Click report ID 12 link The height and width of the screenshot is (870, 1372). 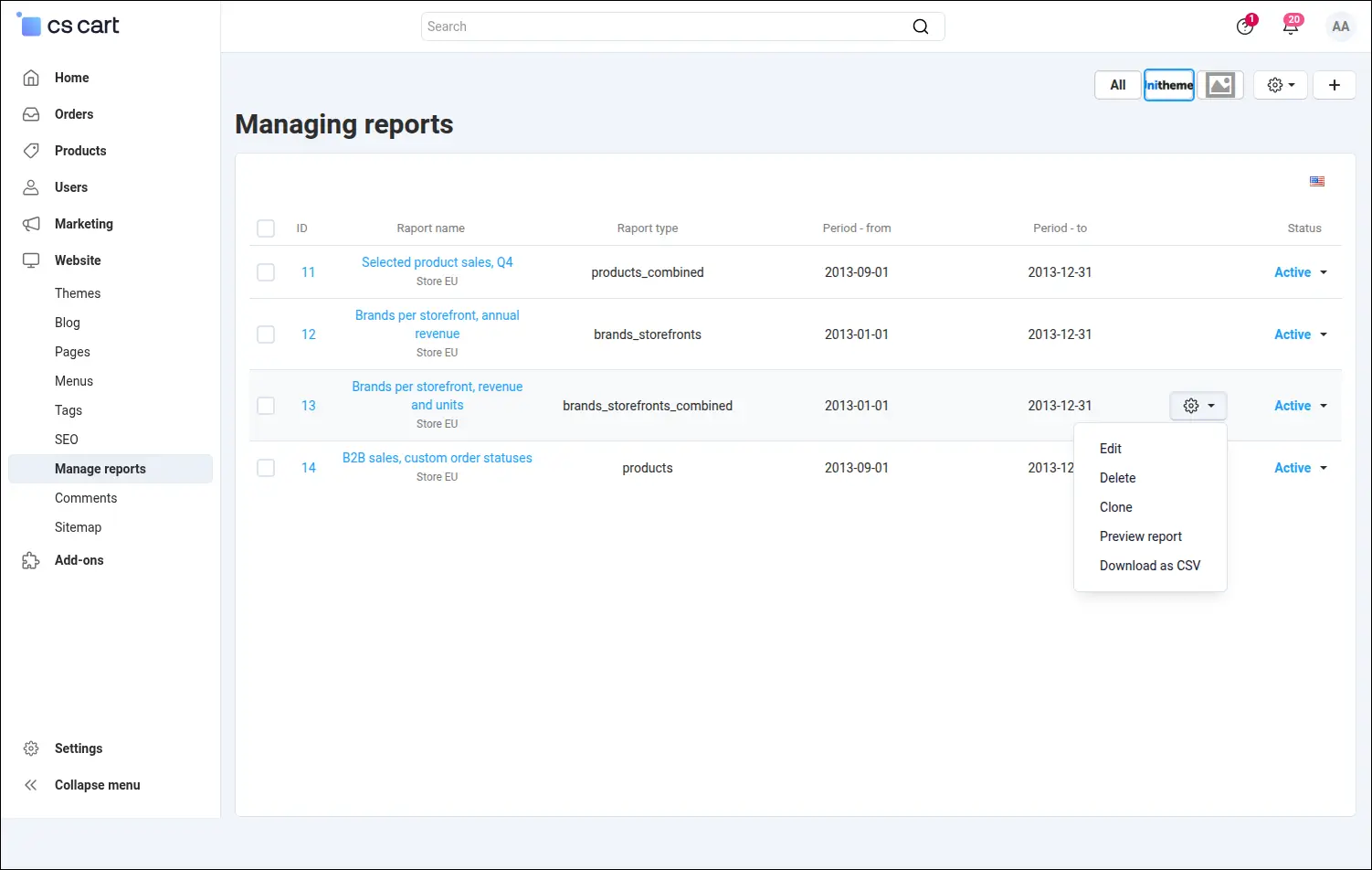(x=309, y=334)
